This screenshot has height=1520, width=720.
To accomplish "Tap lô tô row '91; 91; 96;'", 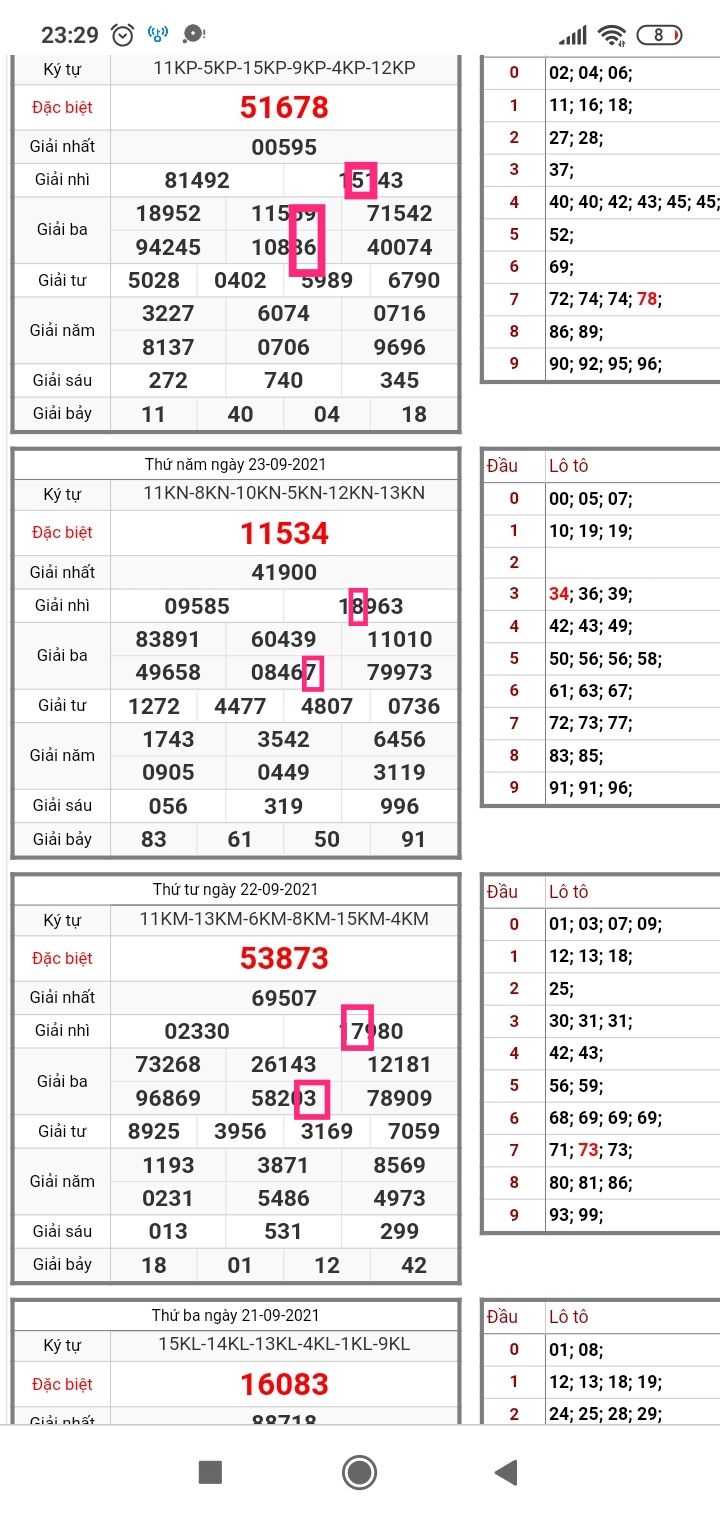I will pyautogui.click(x=590, y=788).
